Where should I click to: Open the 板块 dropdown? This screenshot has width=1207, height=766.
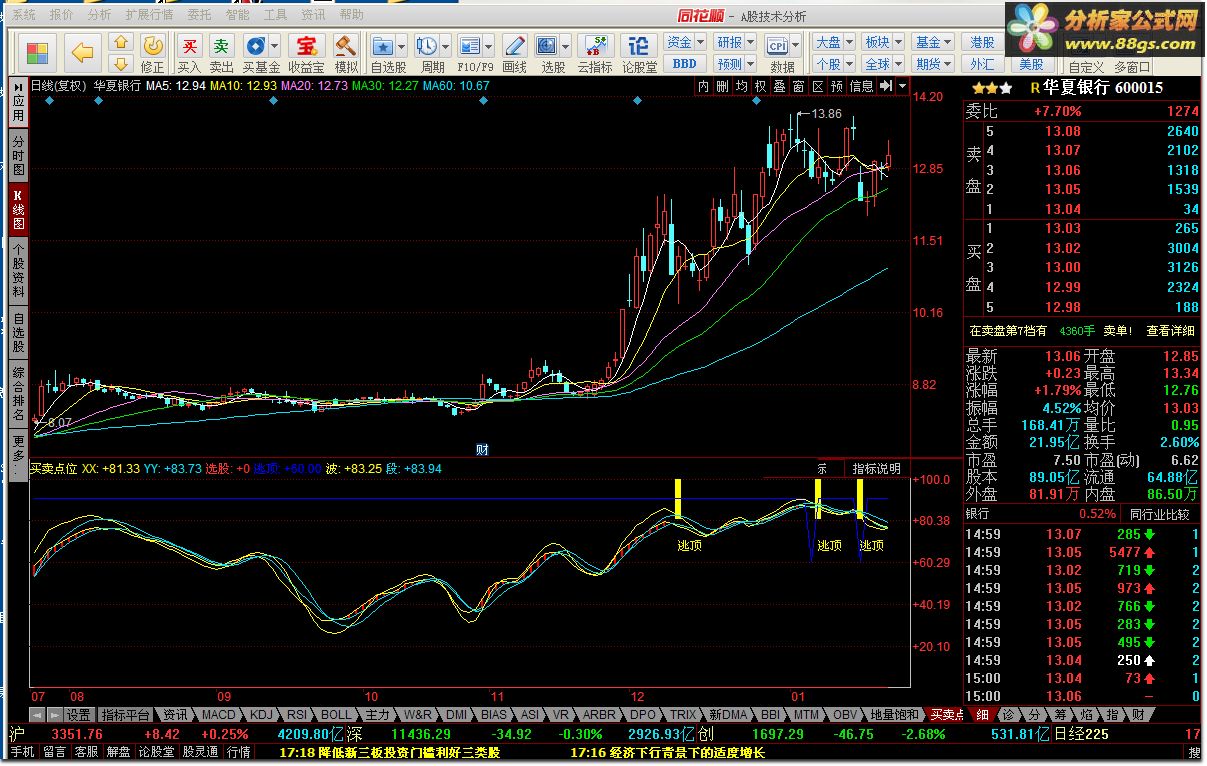[x=883, y=42]
